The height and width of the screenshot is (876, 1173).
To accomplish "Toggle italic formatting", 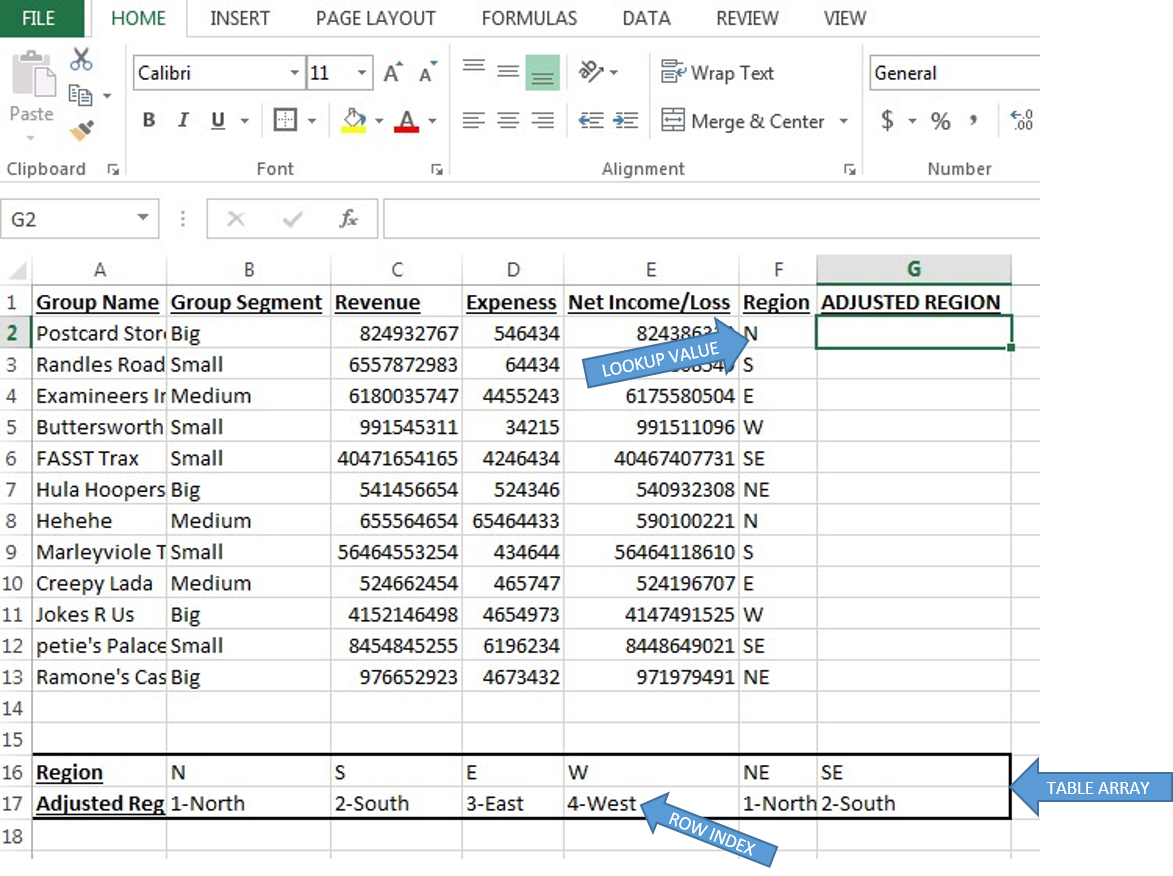I will (181, 120).
